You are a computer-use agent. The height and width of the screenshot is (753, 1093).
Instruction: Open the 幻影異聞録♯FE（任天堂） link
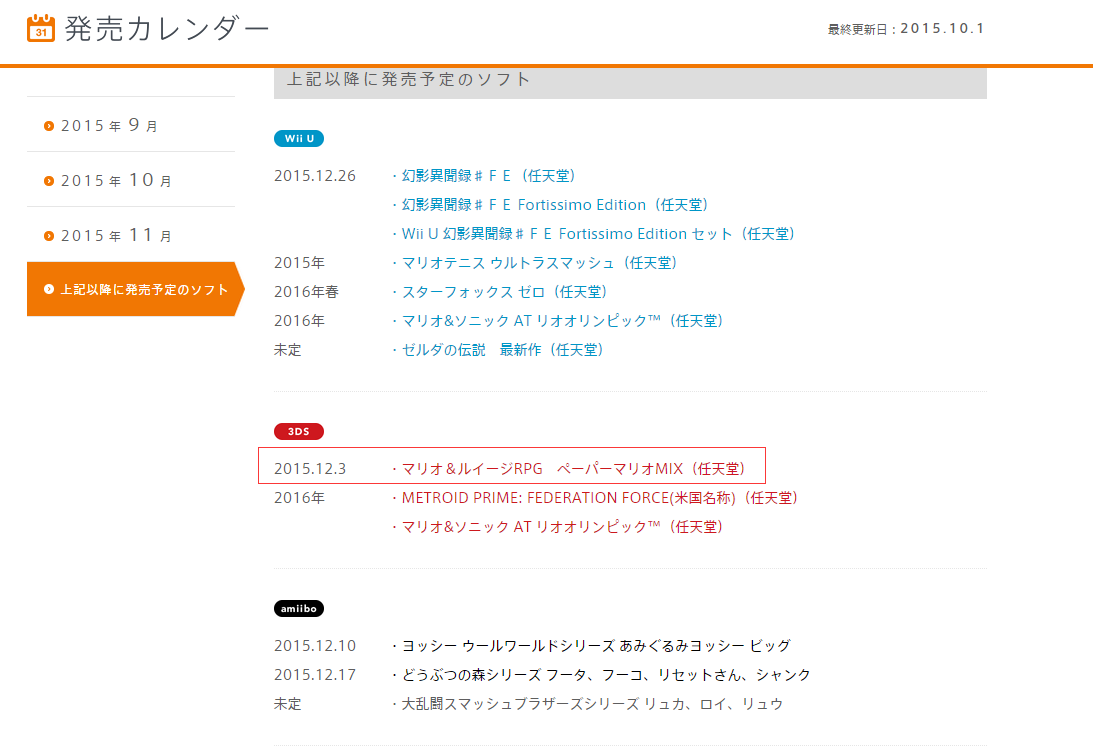tap(489, 176)
